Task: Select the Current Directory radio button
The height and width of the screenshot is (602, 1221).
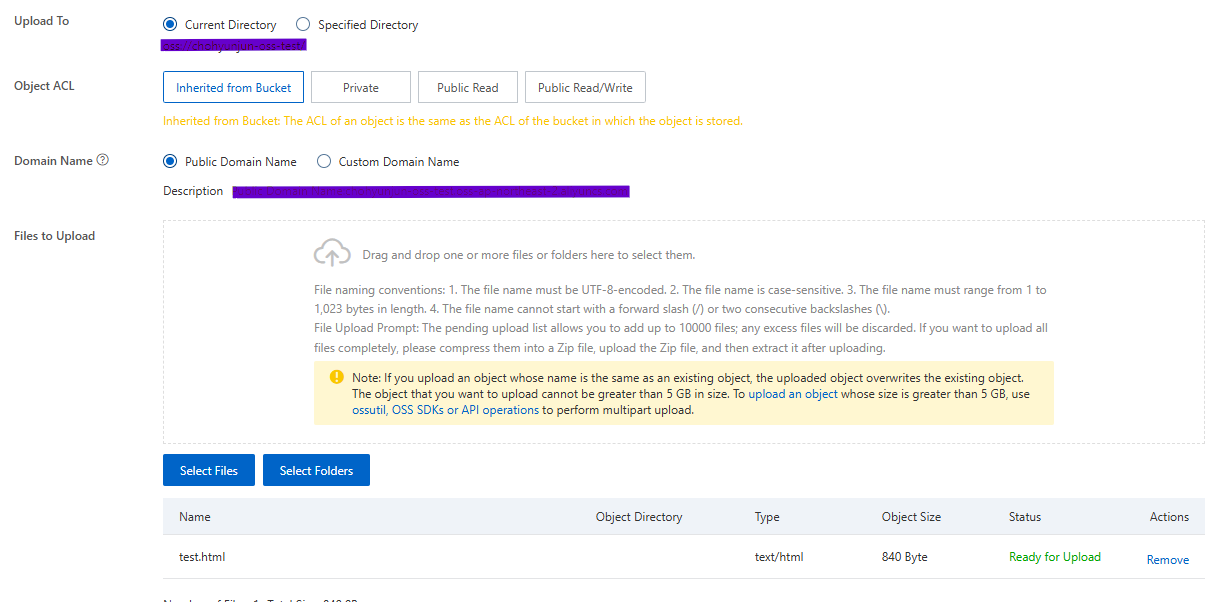Action: coord(169,24)
